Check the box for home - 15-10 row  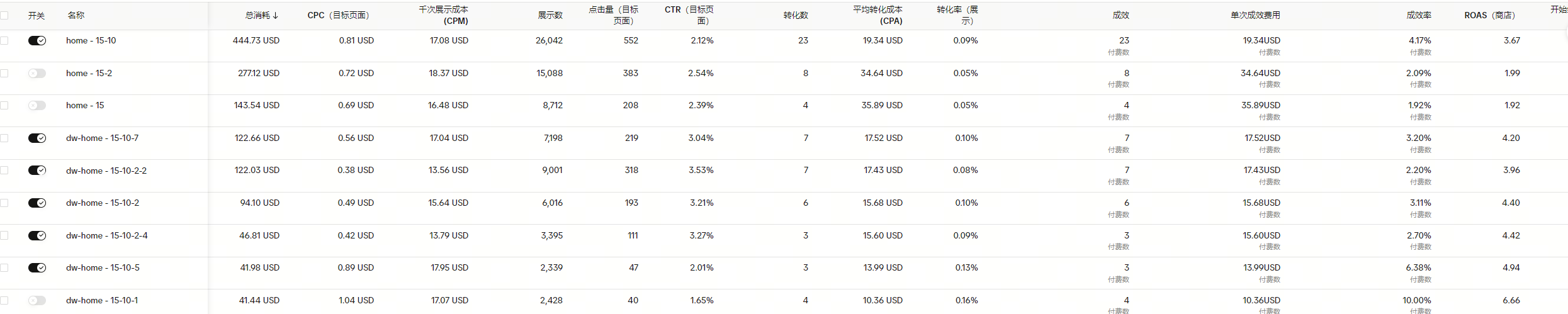click(x=4, y=41)
